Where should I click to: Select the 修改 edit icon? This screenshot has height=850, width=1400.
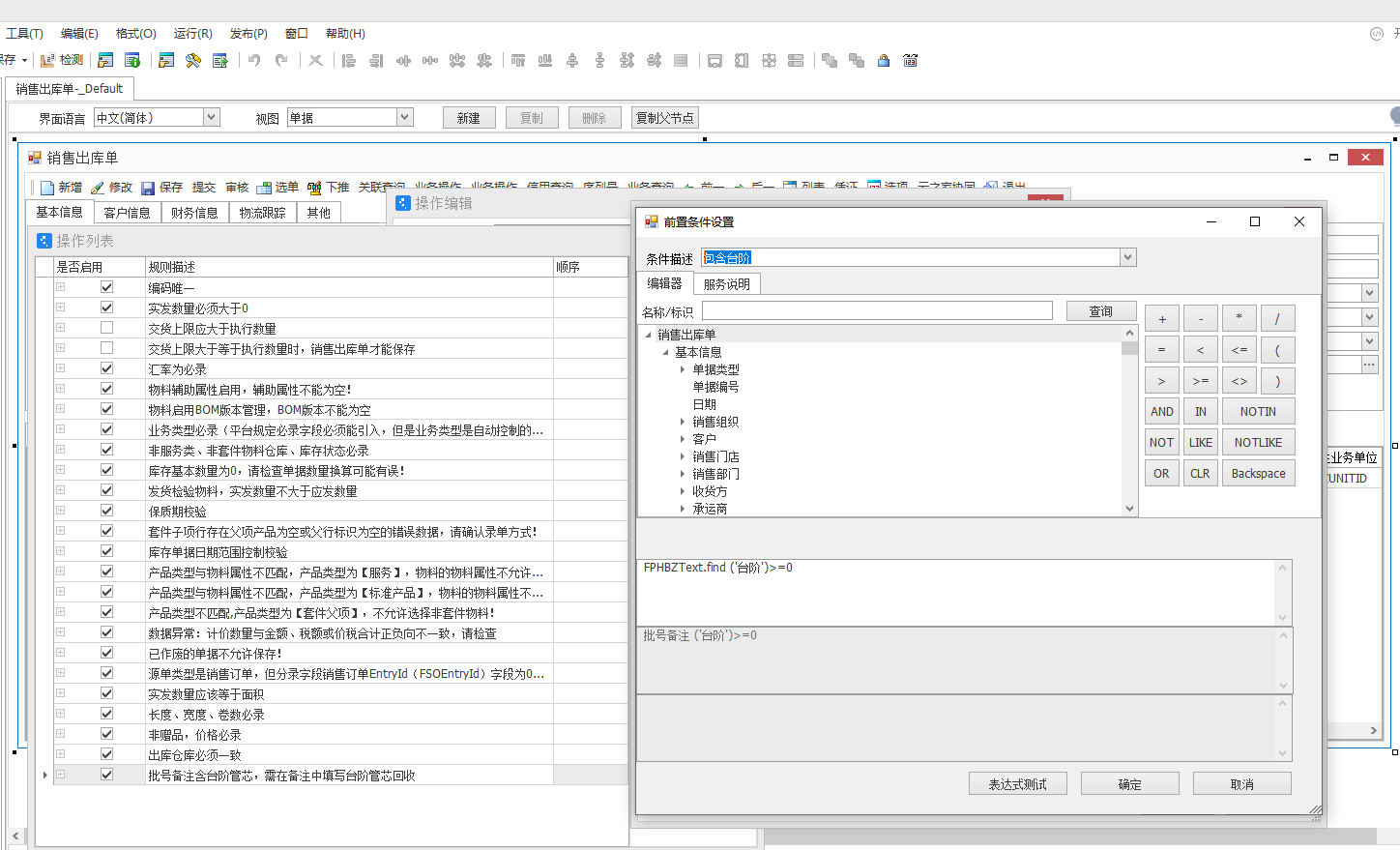pos(97,188)
